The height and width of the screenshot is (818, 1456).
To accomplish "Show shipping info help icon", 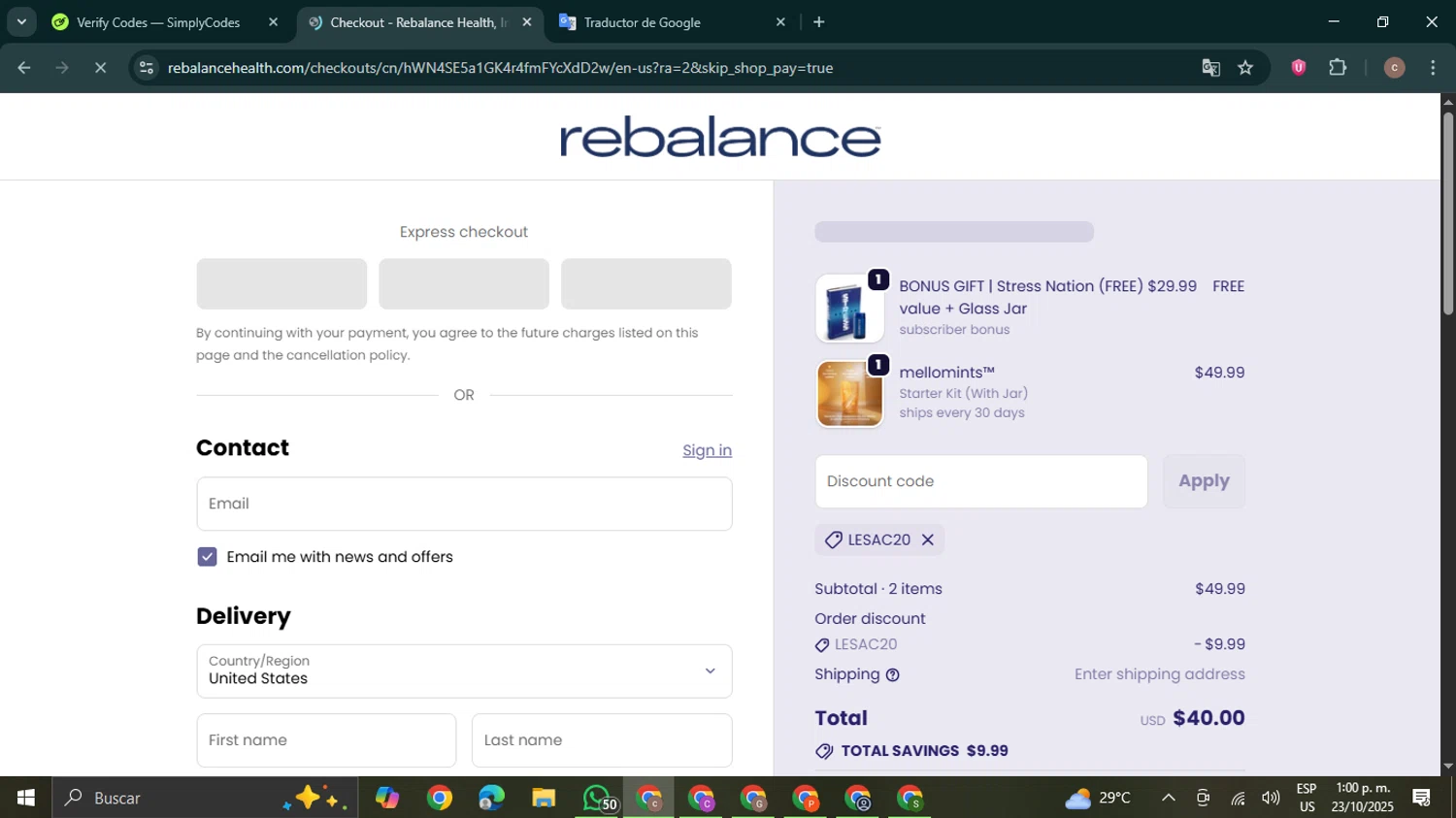I will tap(892, 675).
